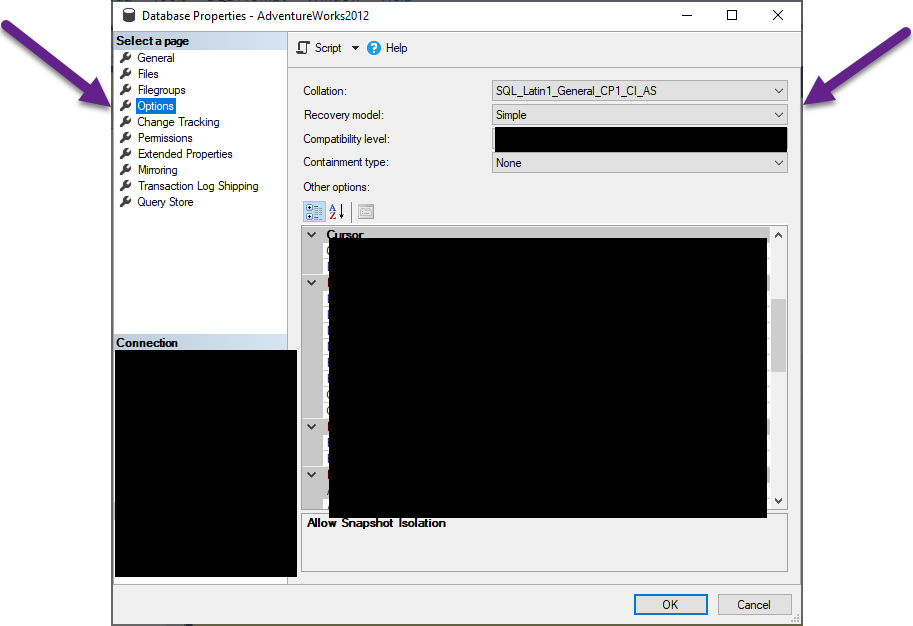The height and width of the screenshot is (626, 913).
Task: Confirm changes with the OK button
Action: click(x=670, y=604)
